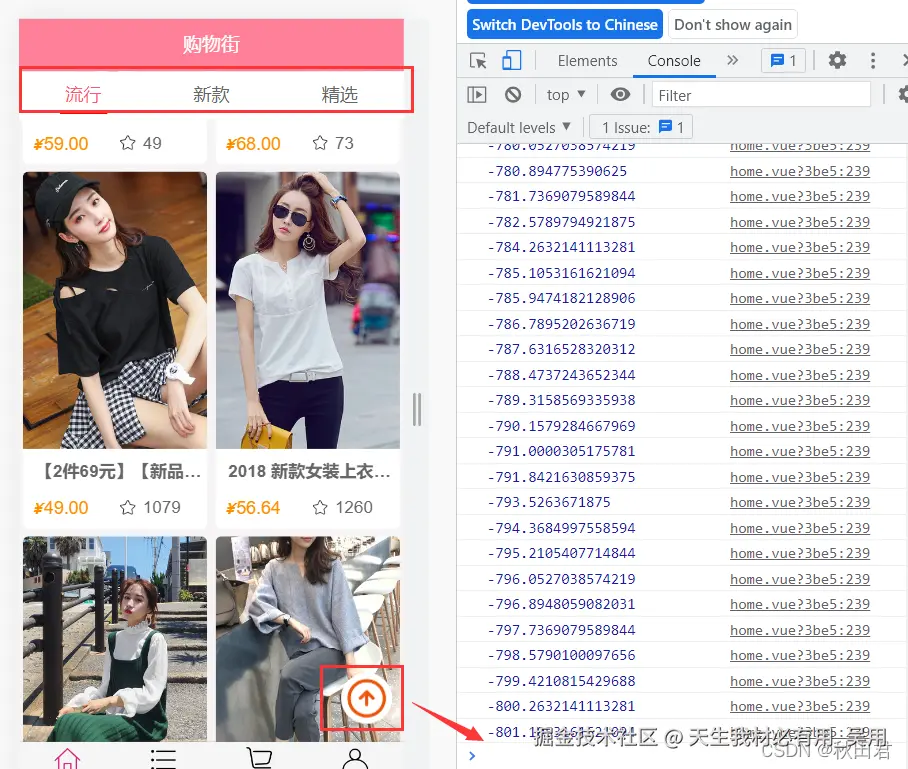Click the clear console icon
The width and height of the screenshot is (908, 769).
pyautogui.click(x=511, y=94)
